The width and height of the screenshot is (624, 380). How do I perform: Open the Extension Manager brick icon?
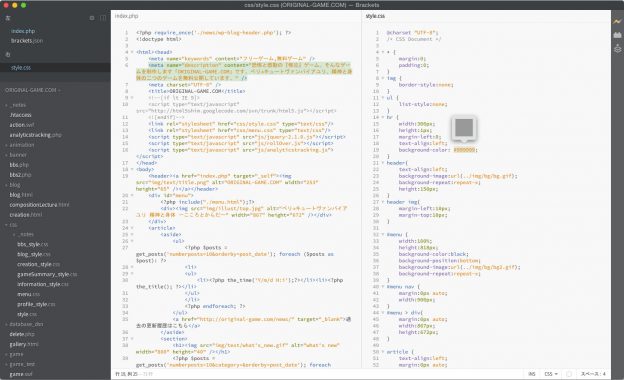[617, 35]
